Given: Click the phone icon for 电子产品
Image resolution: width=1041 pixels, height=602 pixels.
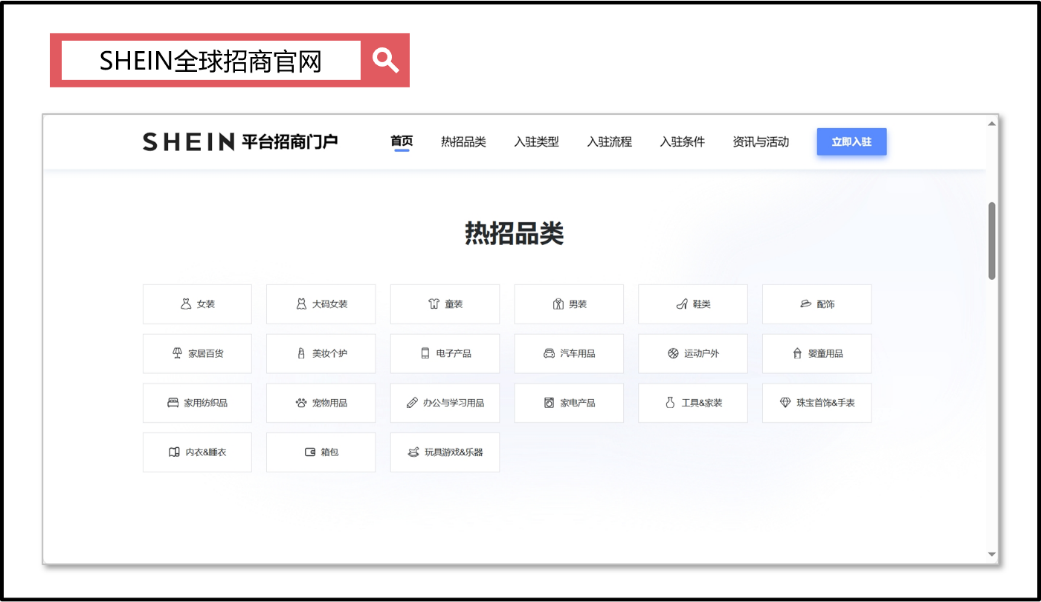Looking at the screenshot, I should tap(425, 353).
